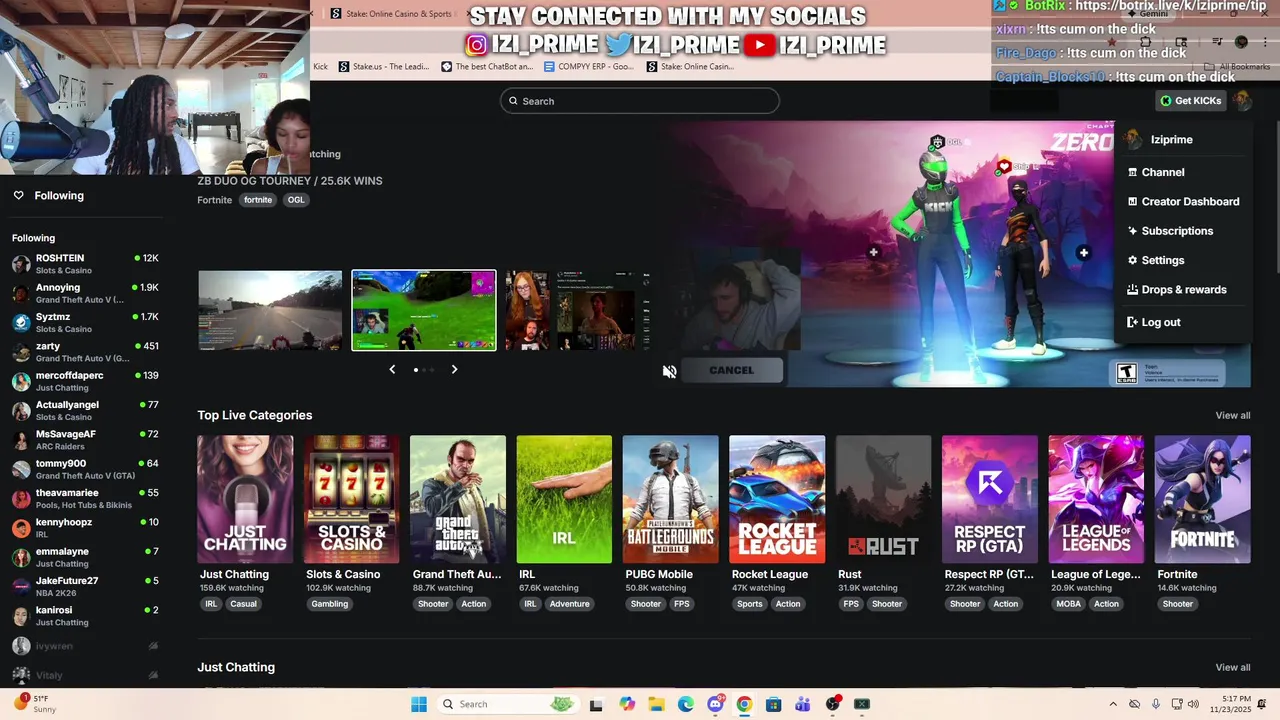Open kanirosi's avatar in the sidebar
The width and height of the screenshot is (1280, 720).
pyautogui.click(x=21, y=616)
